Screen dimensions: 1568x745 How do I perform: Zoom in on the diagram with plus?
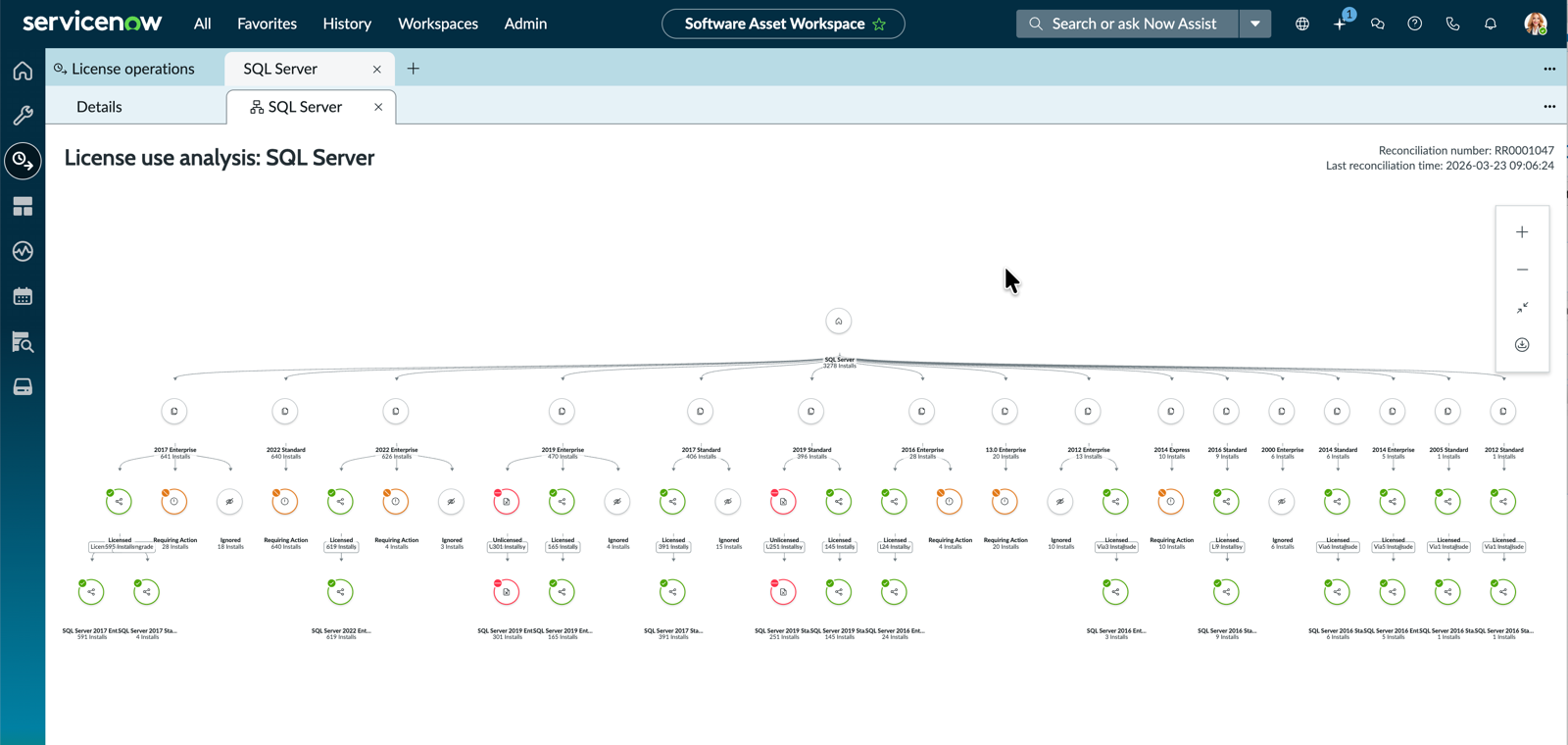pos(1522,232)
